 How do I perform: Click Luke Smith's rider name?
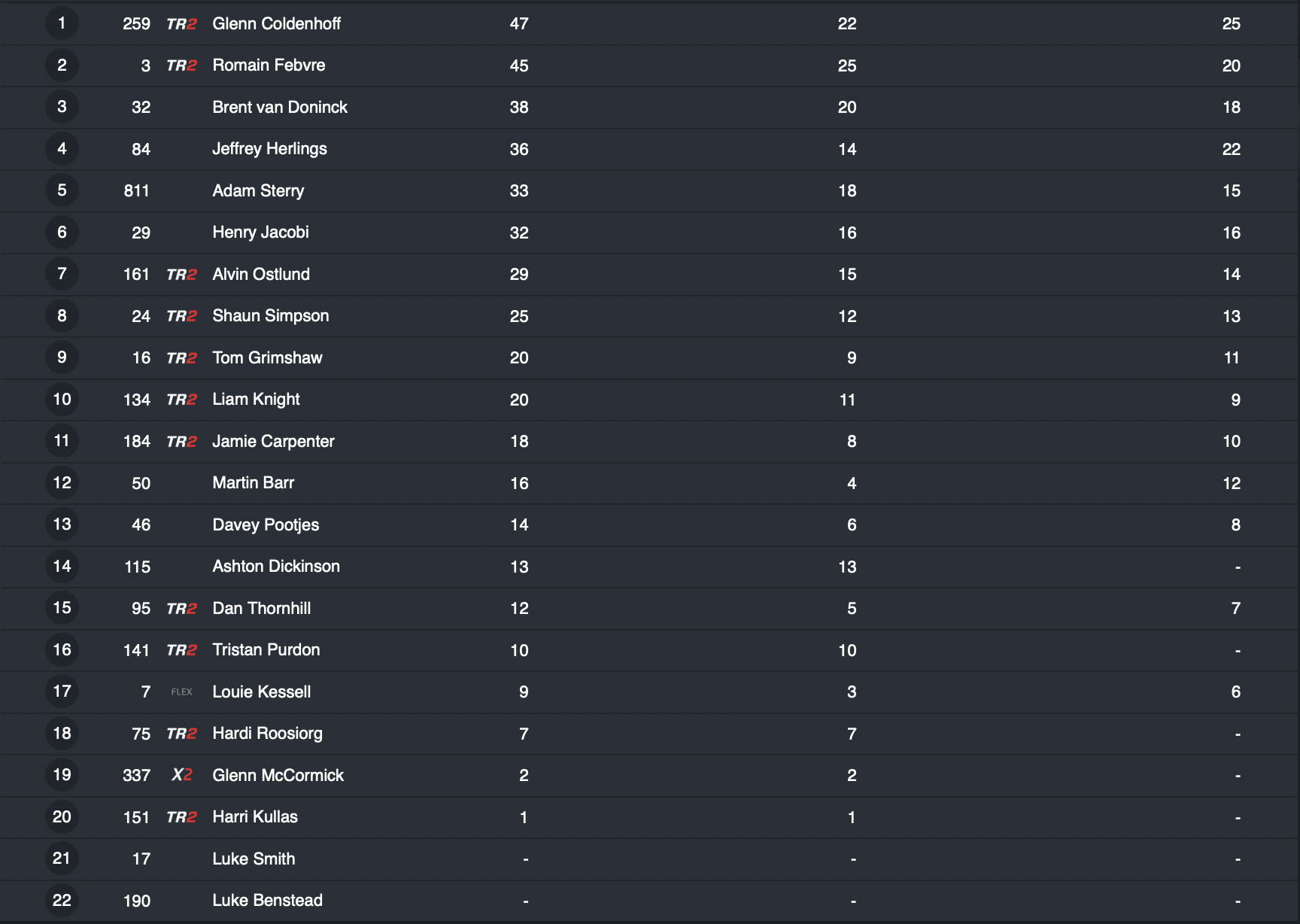pyautogui.click(x=254, y=859)
